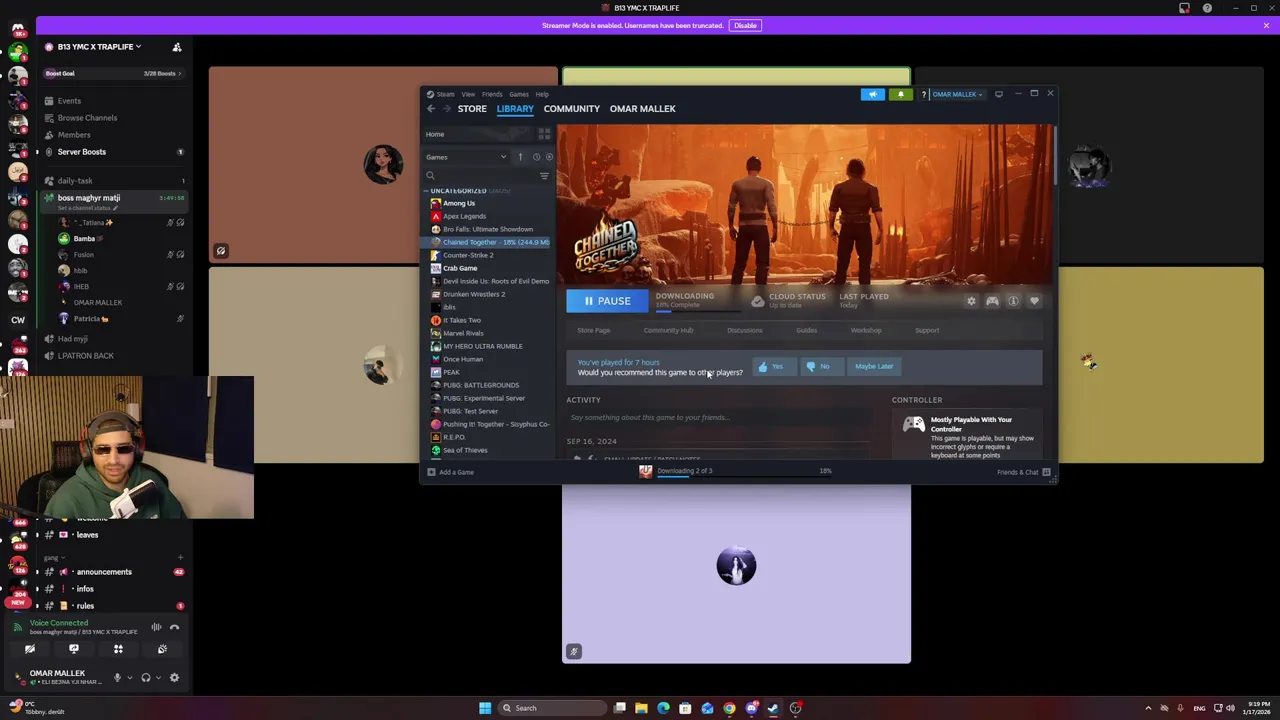1280x720 pixels.
Task: Mute Discord microphone
Action: pyautogui.click(x=117, y=677)
